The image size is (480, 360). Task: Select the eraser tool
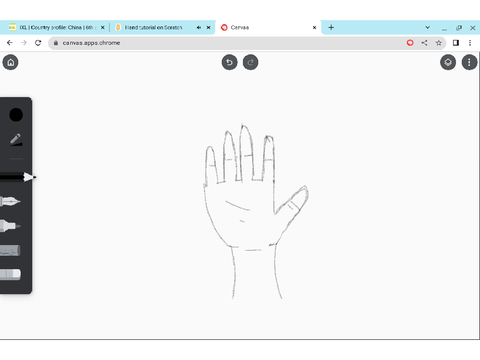[x=10, y=274]
